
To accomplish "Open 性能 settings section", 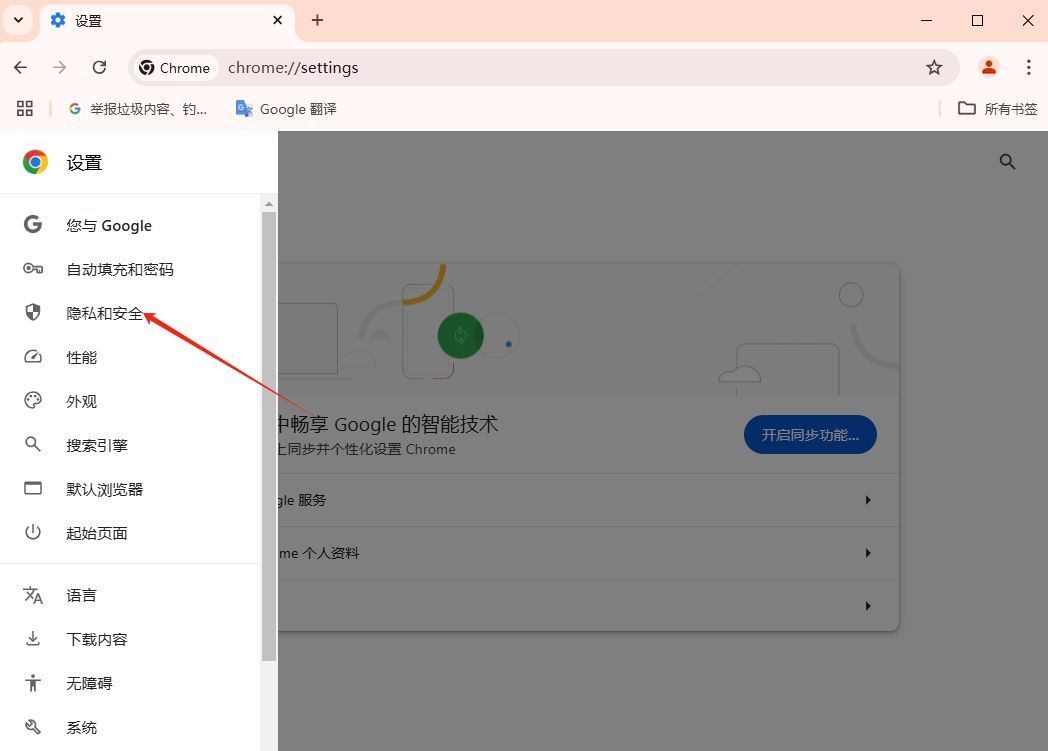I will click(x=130, y=357).
